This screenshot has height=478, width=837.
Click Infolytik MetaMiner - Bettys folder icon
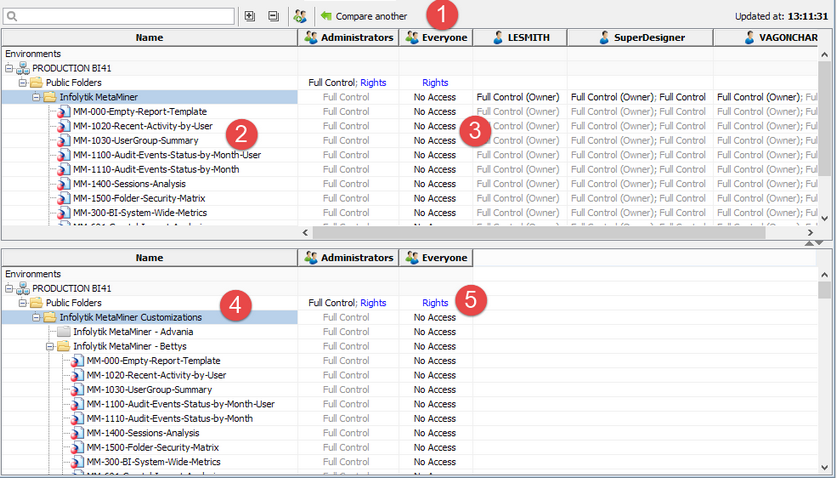(64, 346)
